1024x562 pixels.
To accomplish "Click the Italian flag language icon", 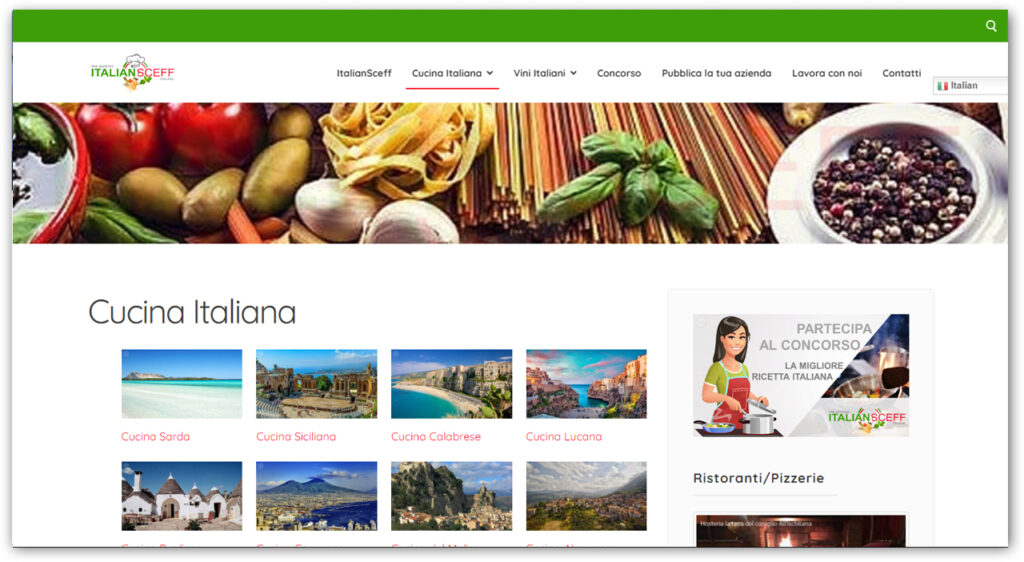I will (x=942, y=86).
